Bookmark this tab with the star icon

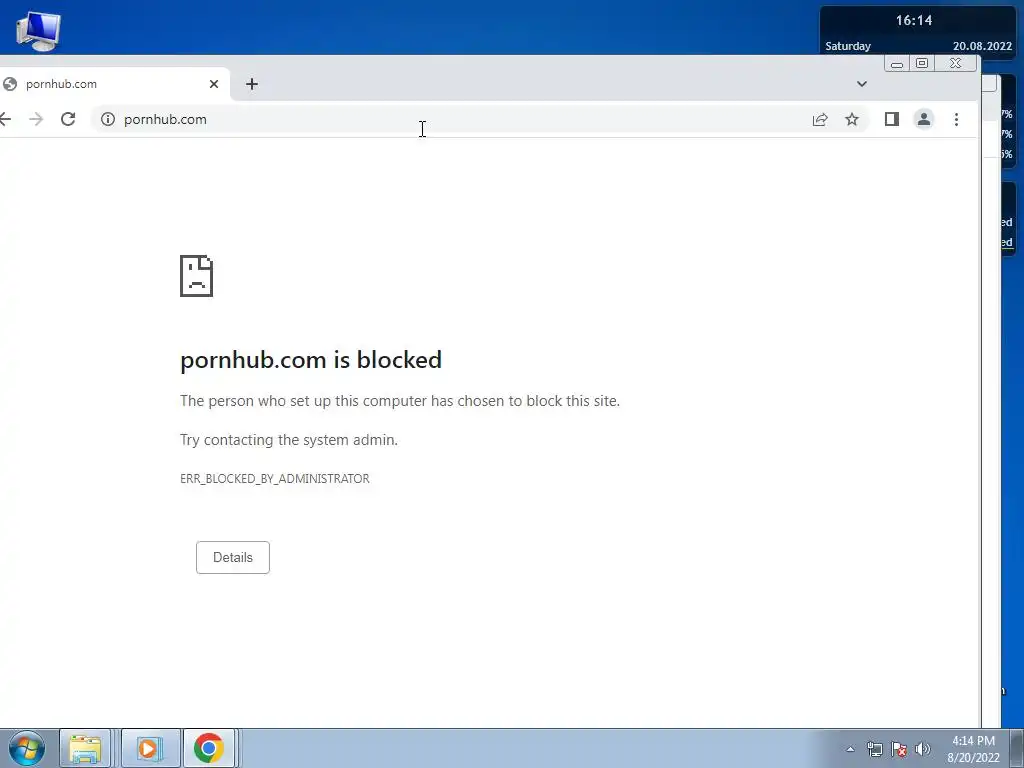[852, 119]
